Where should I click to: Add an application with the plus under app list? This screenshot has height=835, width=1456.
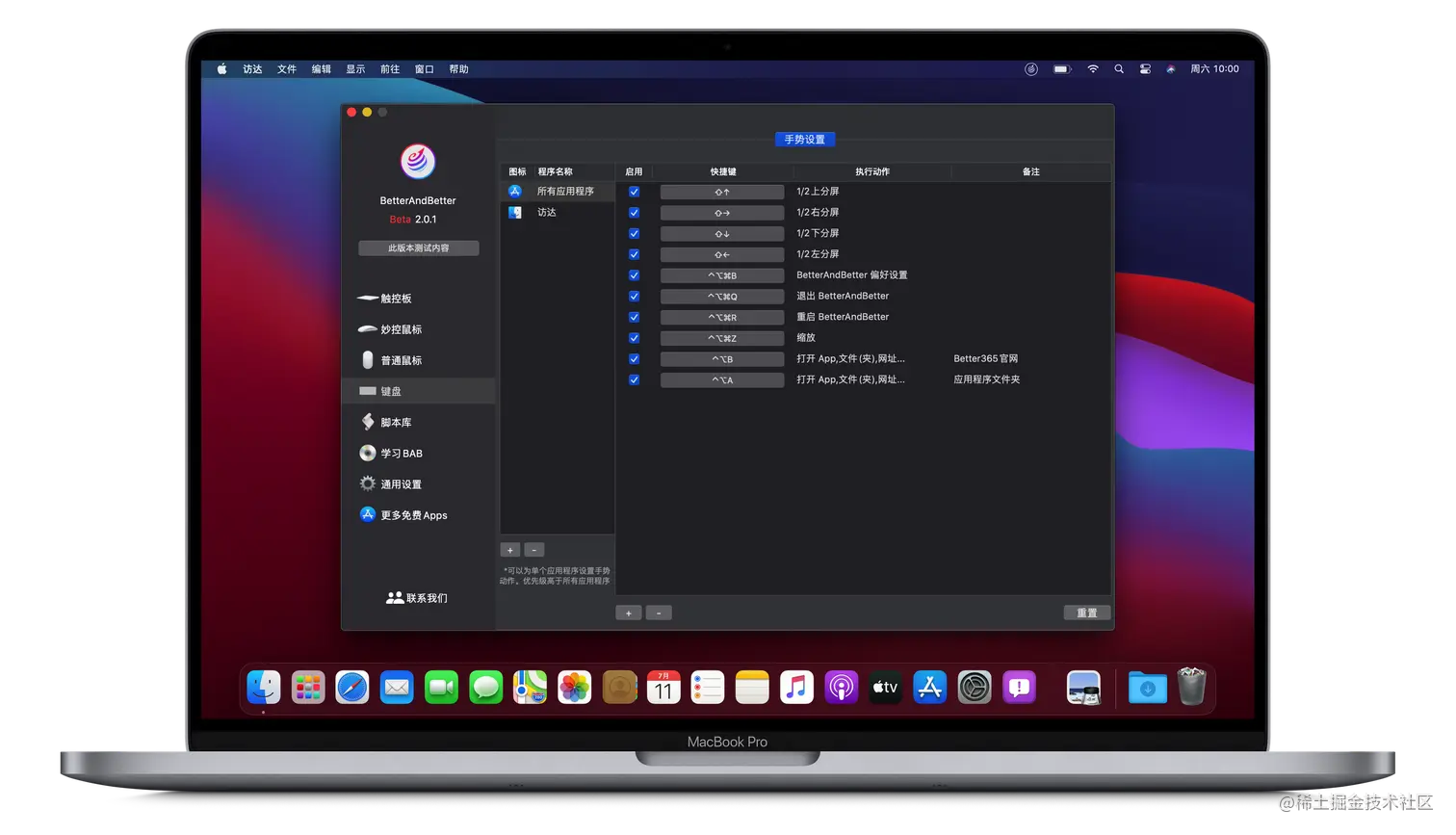pos(510,550)
